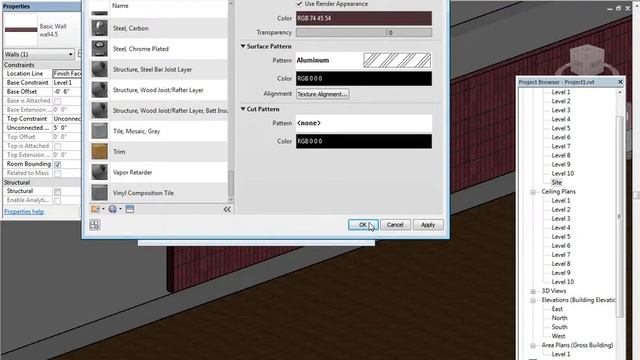Screen dimensions: 640x360
Task: Click the Location Line value field
Action: click(67, 73)
